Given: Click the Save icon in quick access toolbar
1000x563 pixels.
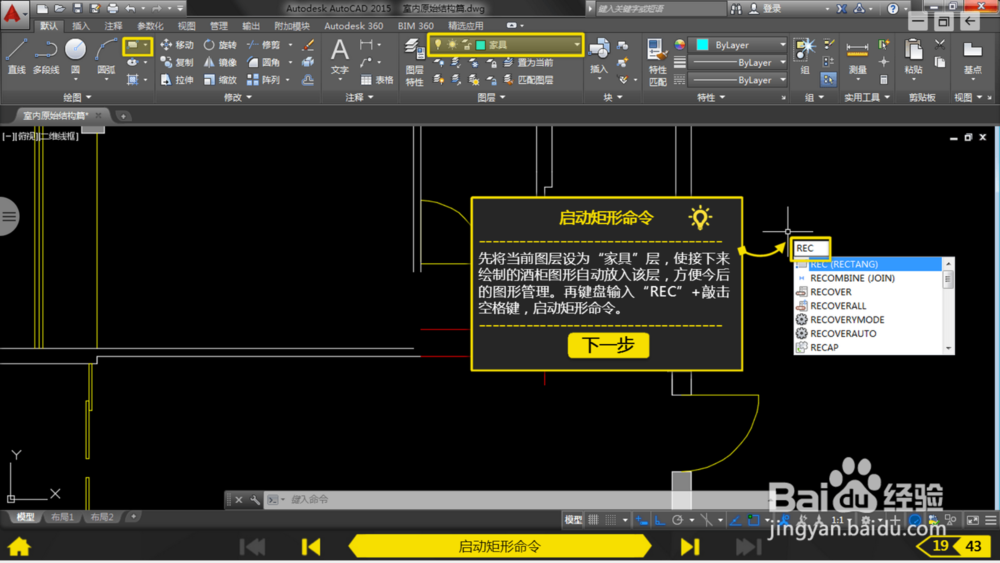Looking at the screenshot, I should tap(77, 8).
